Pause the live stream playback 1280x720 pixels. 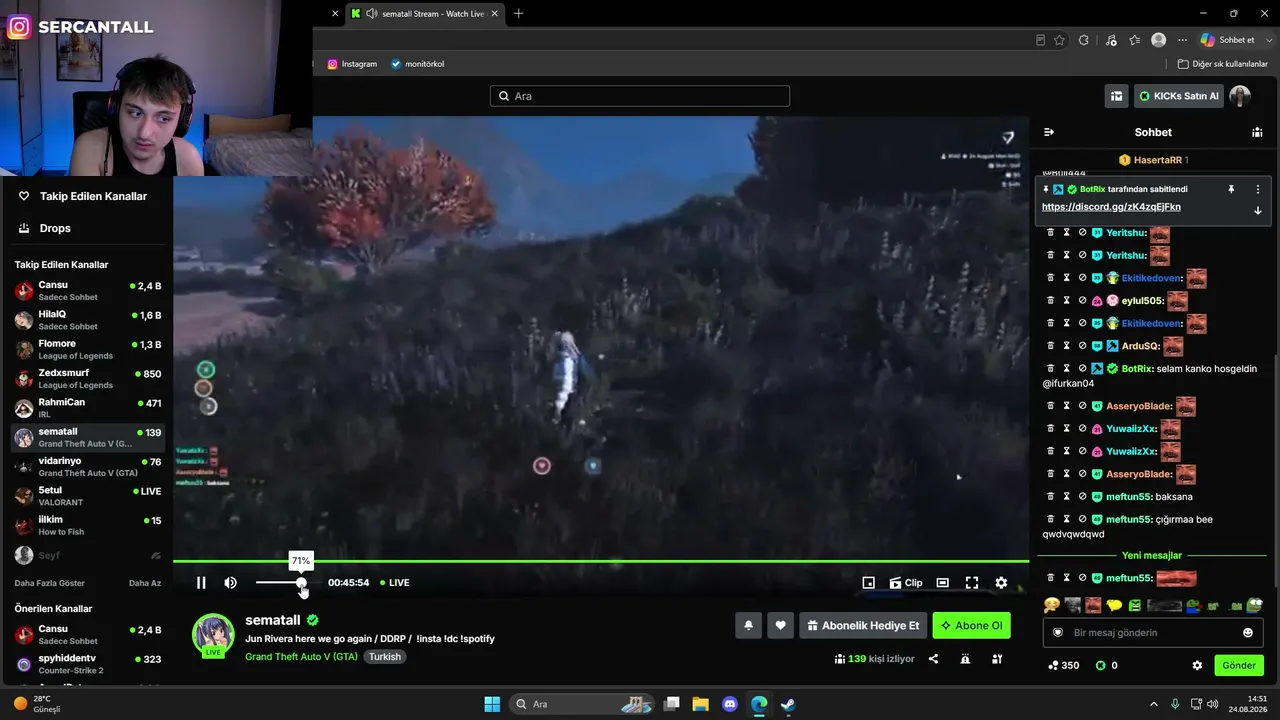point(201,583)
